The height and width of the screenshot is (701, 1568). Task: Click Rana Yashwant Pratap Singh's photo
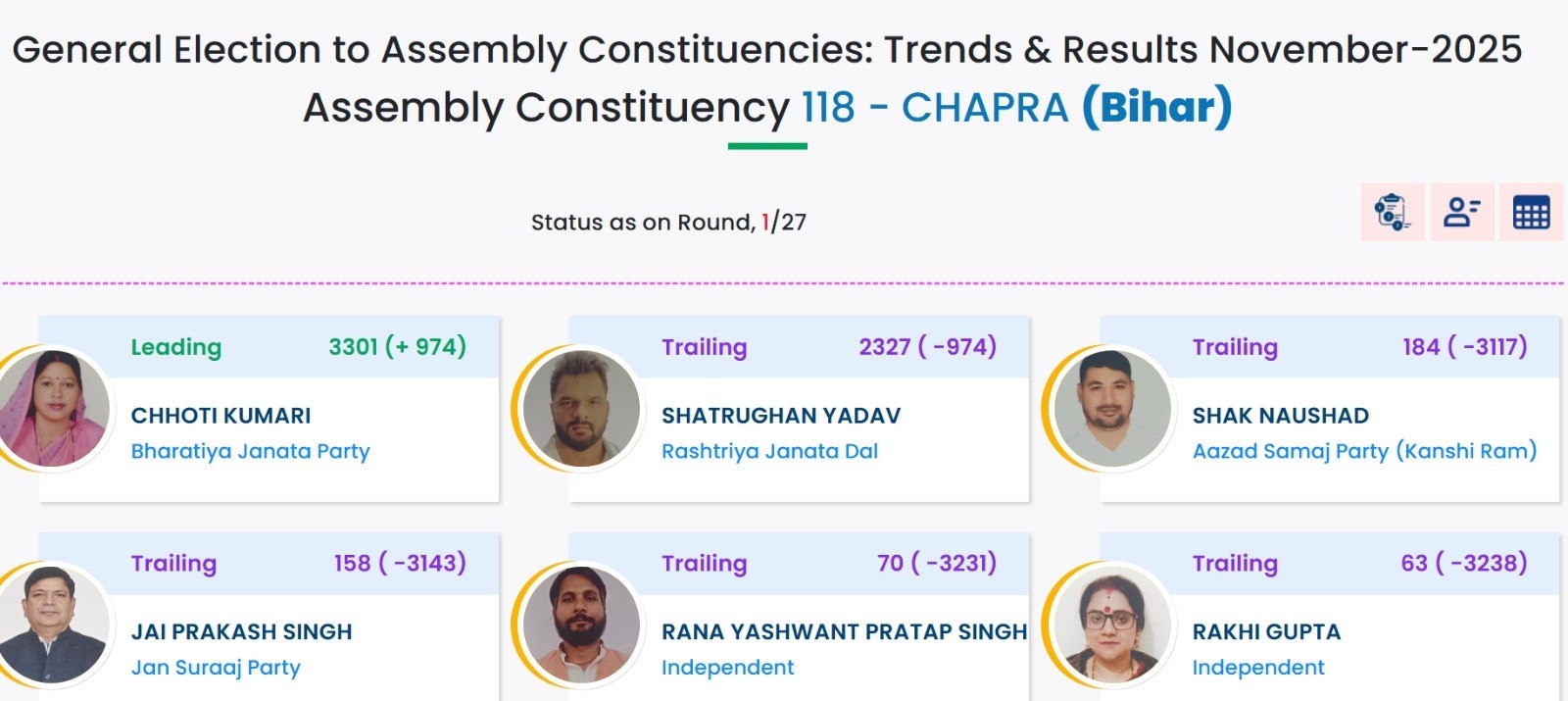click(x=581, y=625)
